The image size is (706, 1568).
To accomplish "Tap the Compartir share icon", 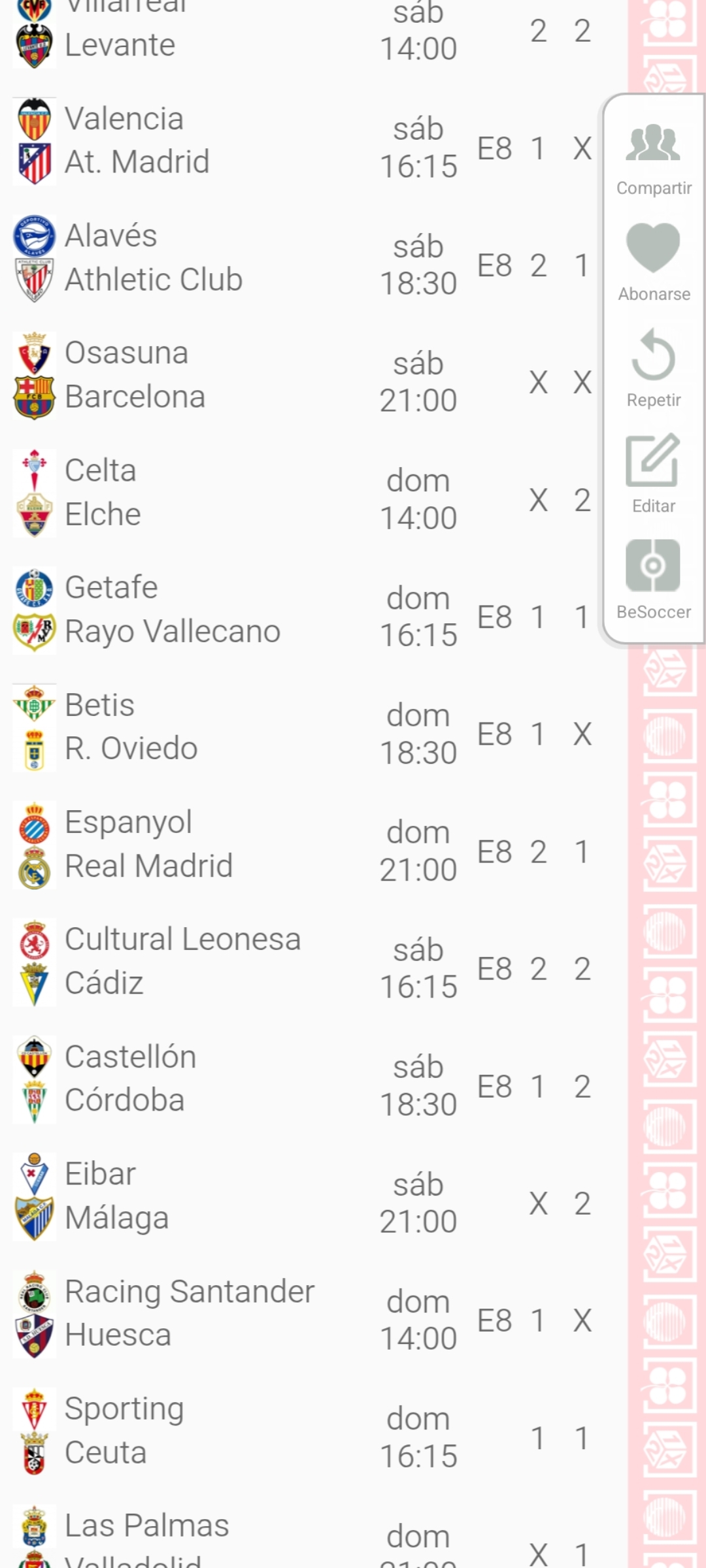I will (x=653, y=144).
